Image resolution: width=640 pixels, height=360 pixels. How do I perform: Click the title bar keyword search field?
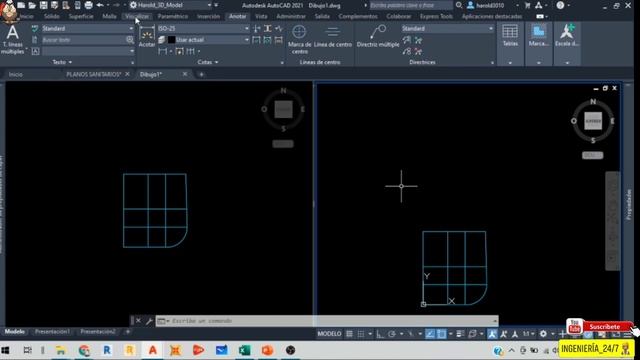coord(411,5)
